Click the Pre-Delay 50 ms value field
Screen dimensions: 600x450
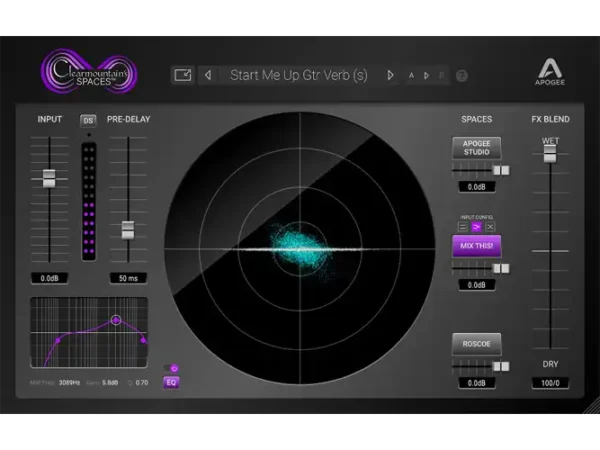(128, 278)
